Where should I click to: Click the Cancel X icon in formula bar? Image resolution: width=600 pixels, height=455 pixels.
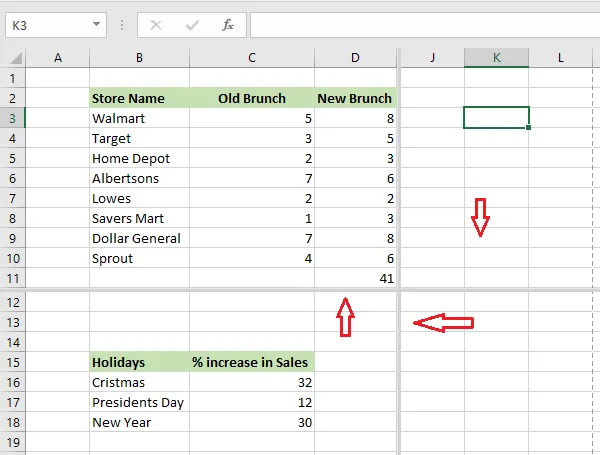[156, 25]
